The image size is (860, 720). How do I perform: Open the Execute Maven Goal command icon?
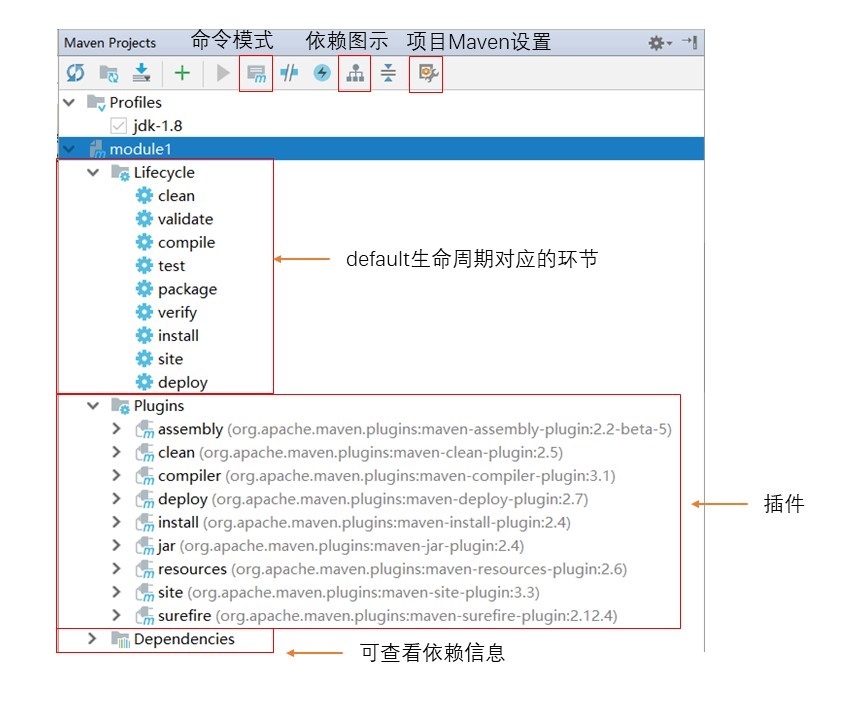pos(256,73)
